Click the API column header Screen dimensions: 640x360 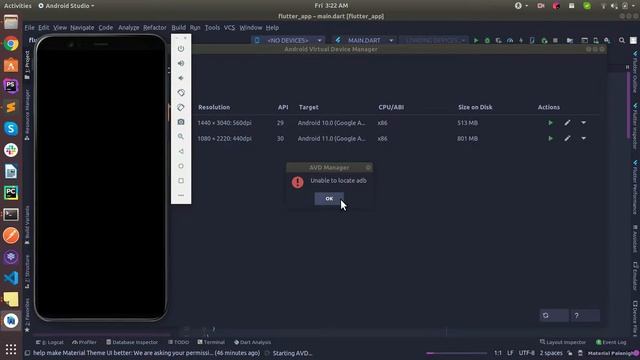click(283, 107)
